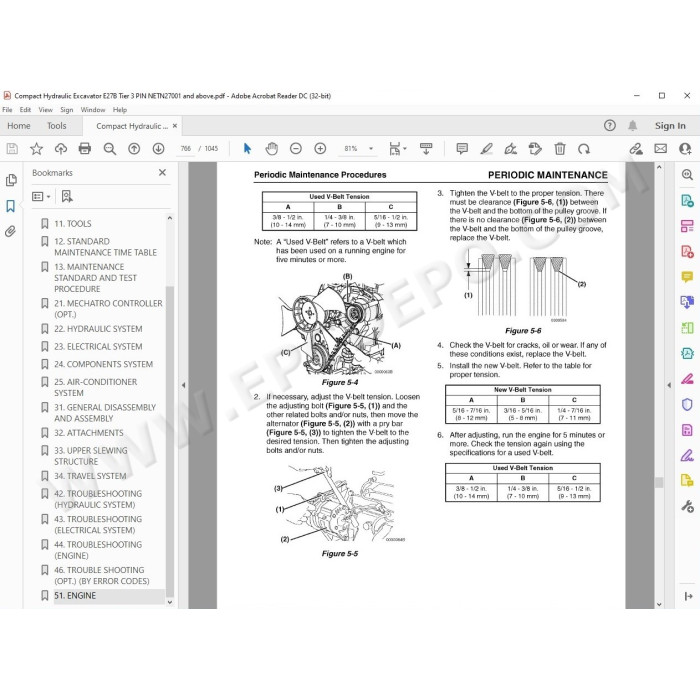Open bookmark 11. TOOLS

[73, 224]
